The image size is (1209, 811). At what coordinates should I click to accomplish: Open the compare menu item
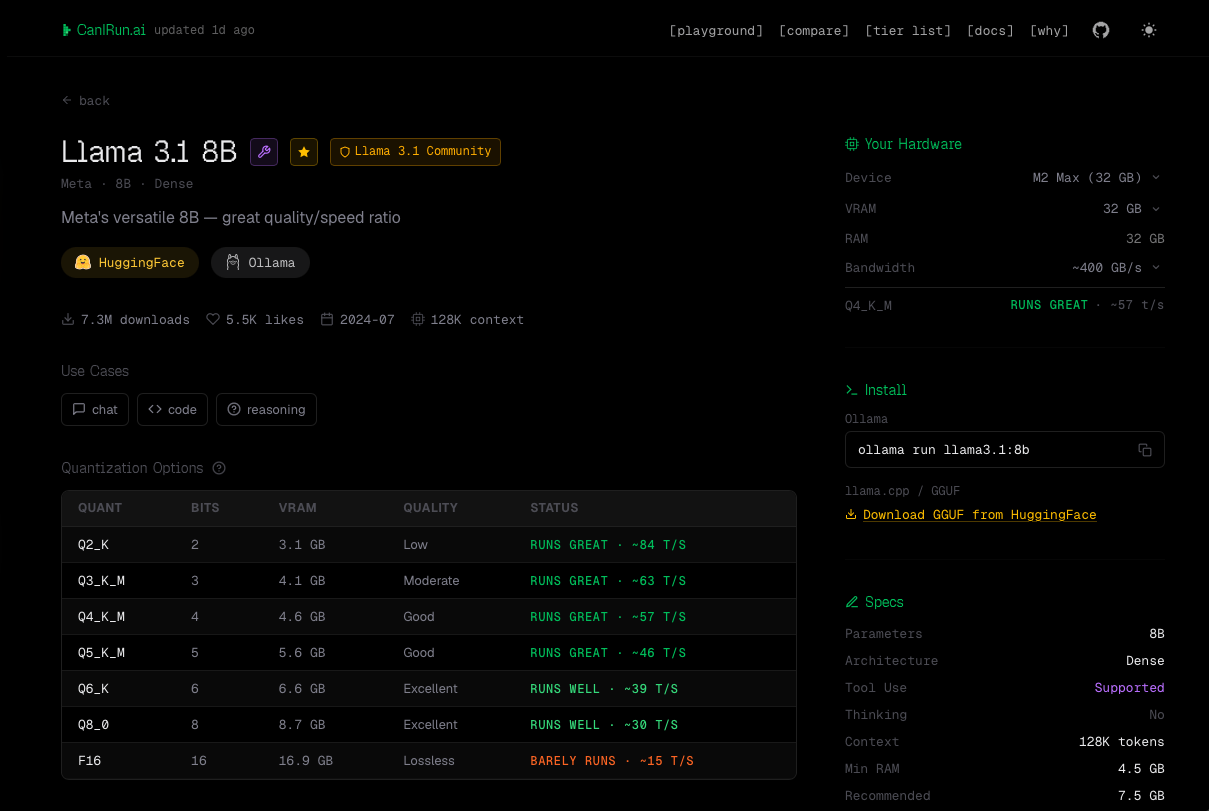[814, 31]
